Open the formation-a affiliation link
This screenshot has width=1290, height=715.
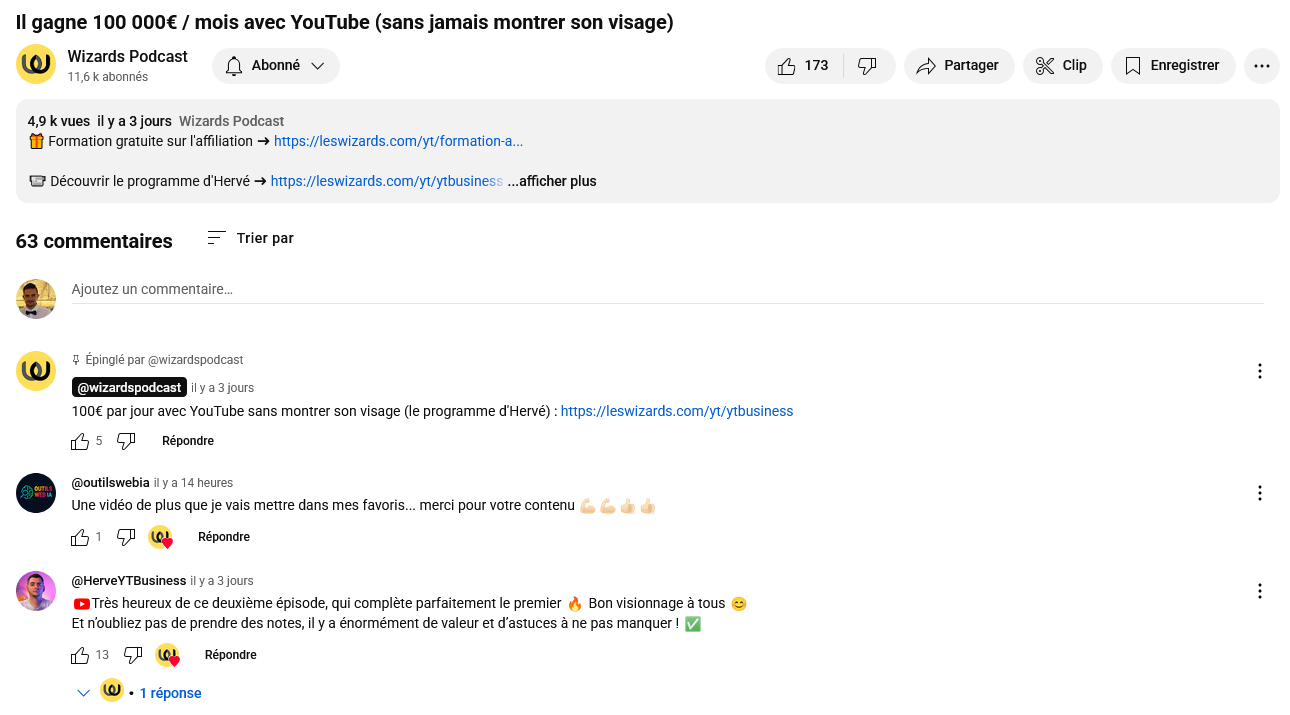click(x=398, y=141)
